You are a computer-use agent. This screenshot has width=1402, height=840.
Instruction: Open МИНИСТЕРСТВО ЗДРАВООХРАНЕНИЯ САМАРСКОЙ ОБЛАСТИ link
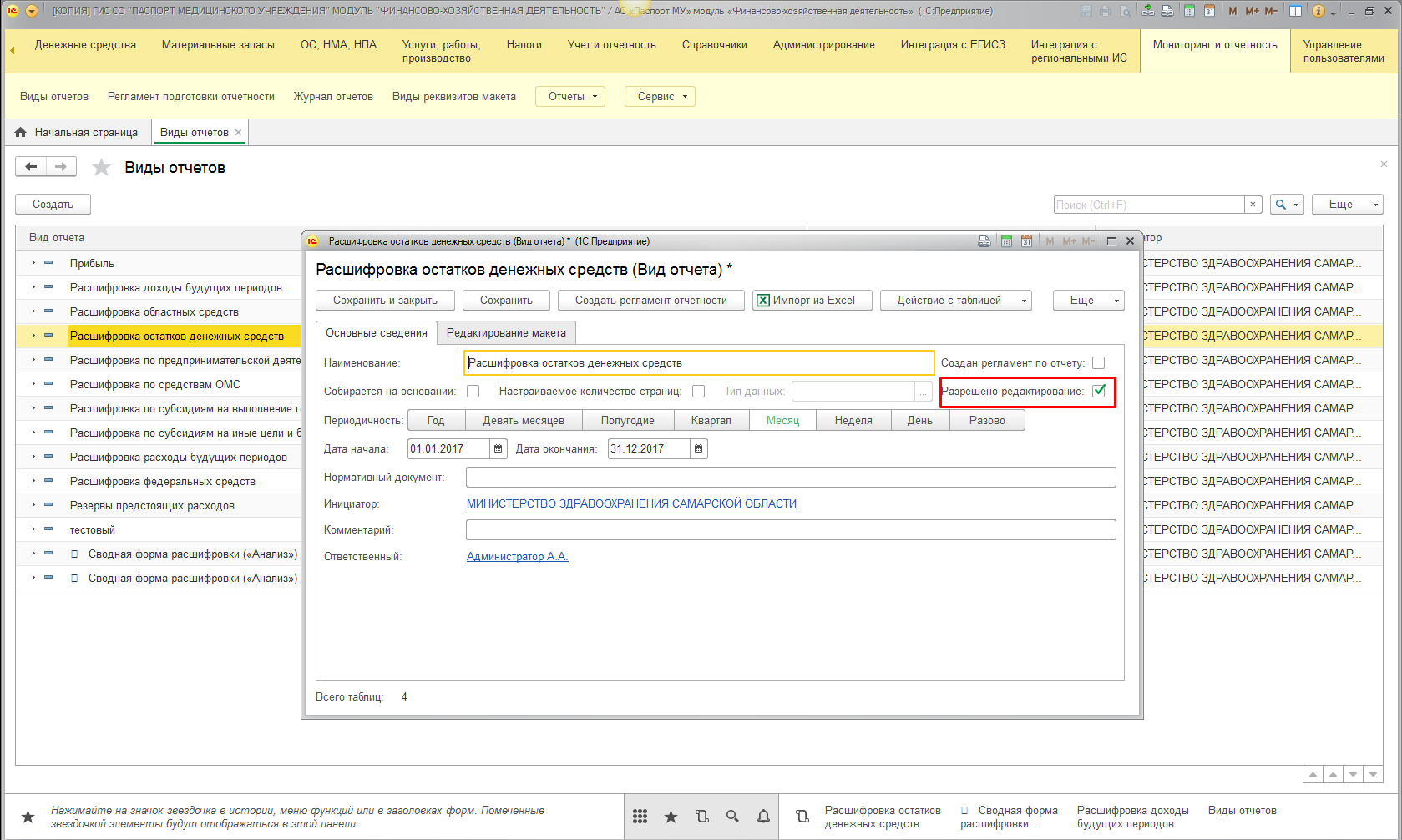(631, 504)
